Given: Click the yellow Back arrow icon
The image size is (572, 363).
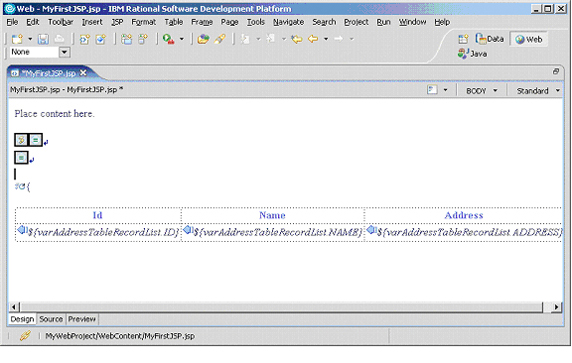Looking at the screenshot, I should pyautogui.click(x=313, y=39).
